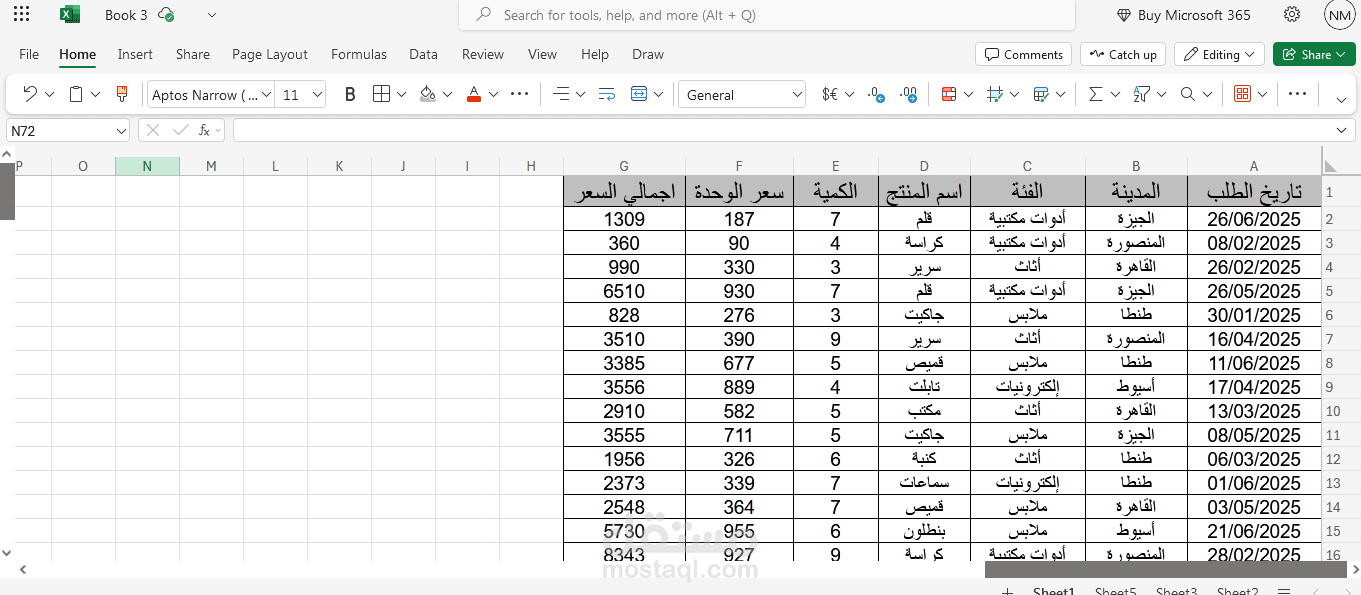The image size is (1361, 595).
Task: Click the NM account avatar
Action: click(1339, 15)
